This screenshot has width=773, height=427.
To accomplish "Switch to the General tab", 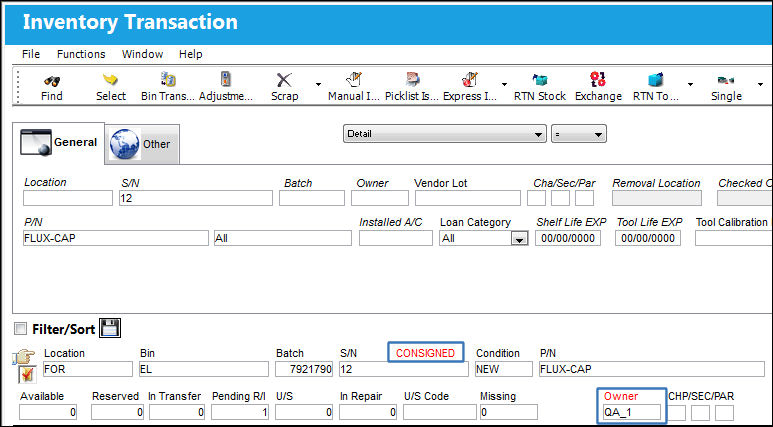I will 59,143.
